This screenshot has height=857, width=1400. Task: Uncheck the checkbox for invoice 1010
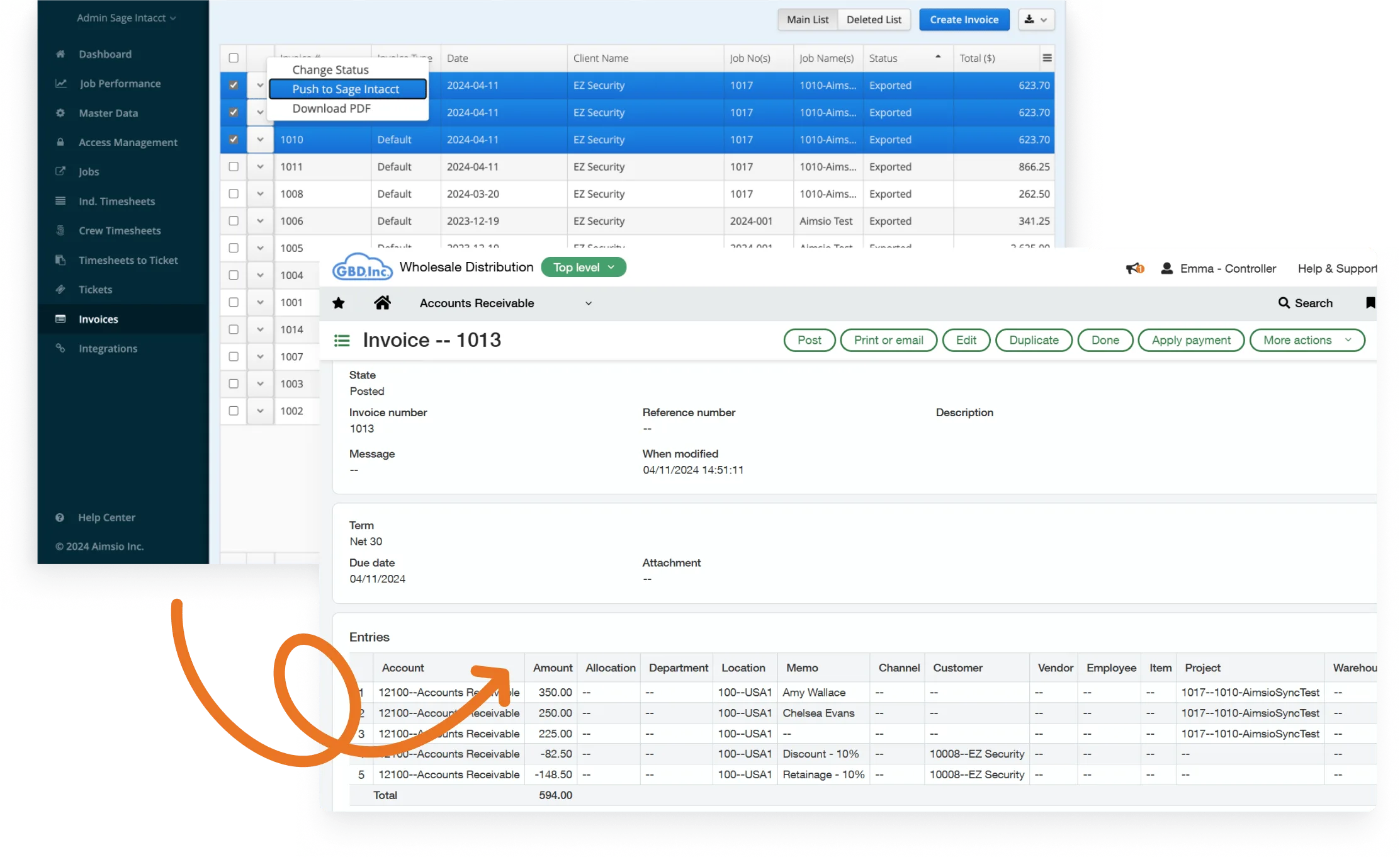coord(234,139)
